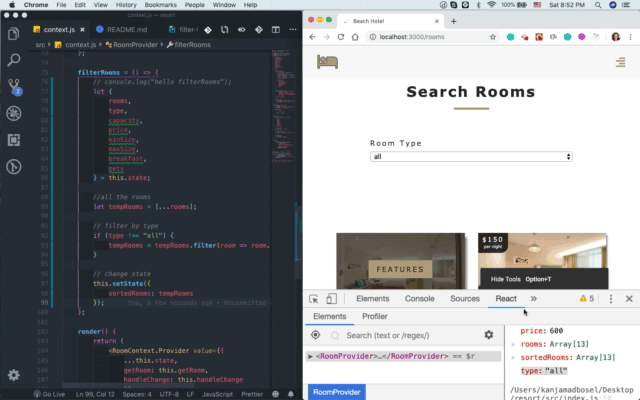Open the Debug panel icon in VS Code
The height and width of the screenshot is (400, 640).
pos(13,113)
